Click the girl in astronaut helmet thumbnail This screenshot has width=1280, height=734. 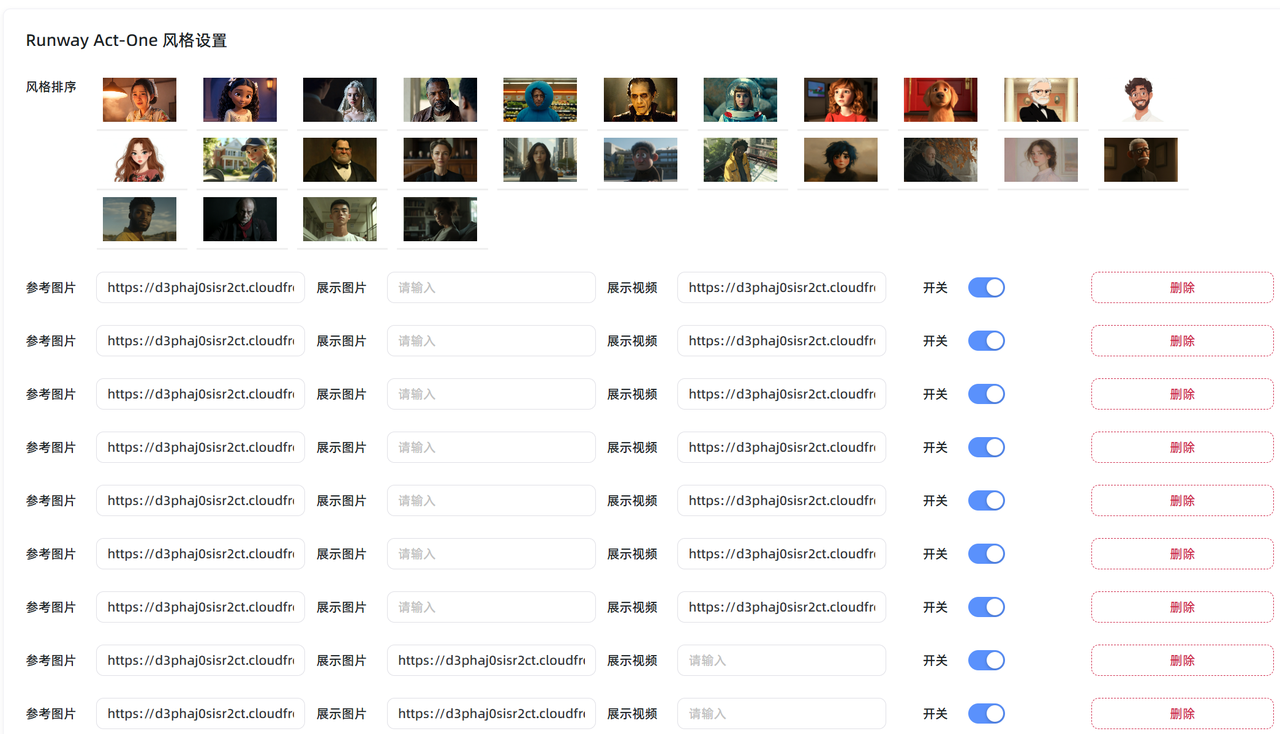coord(740,100)
